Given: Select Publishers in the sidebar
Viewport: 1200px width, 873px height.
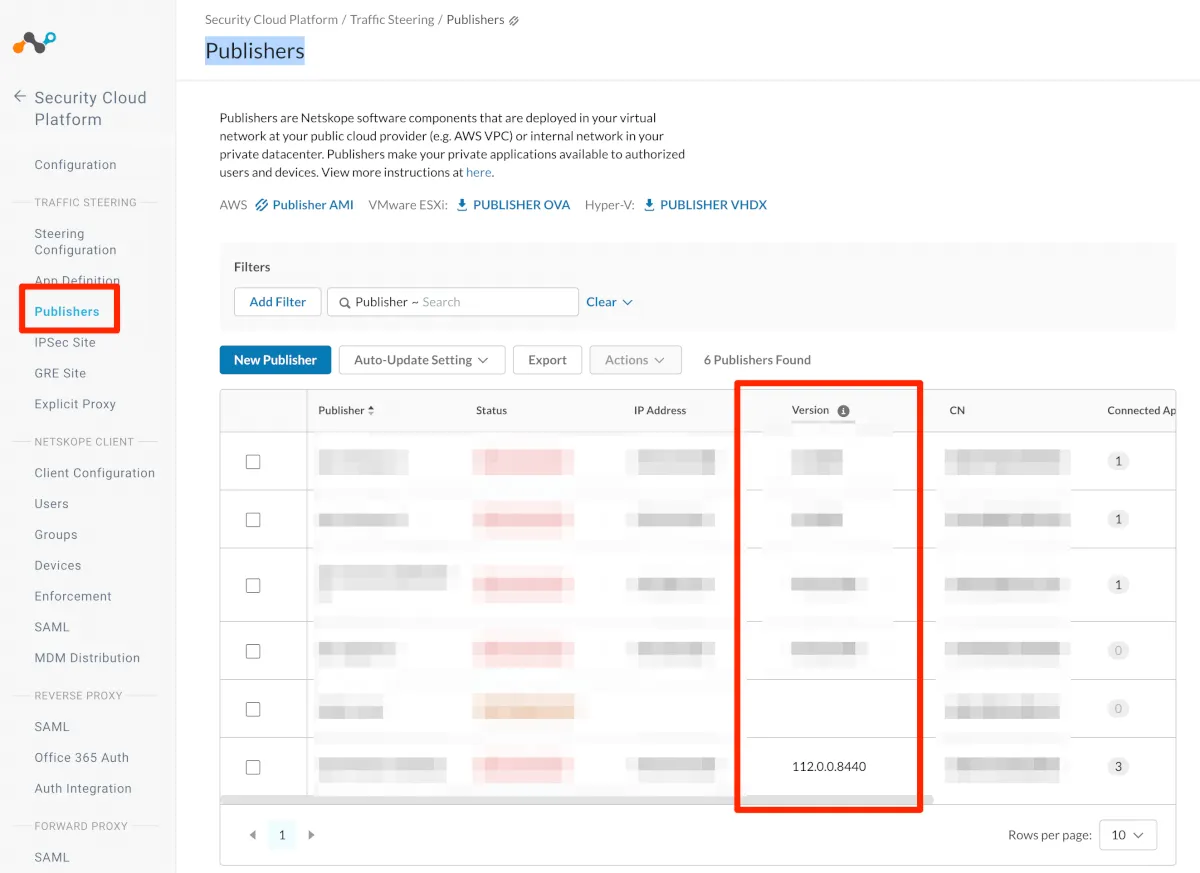Looking at the screenshot, I should [x=67, y=311].
